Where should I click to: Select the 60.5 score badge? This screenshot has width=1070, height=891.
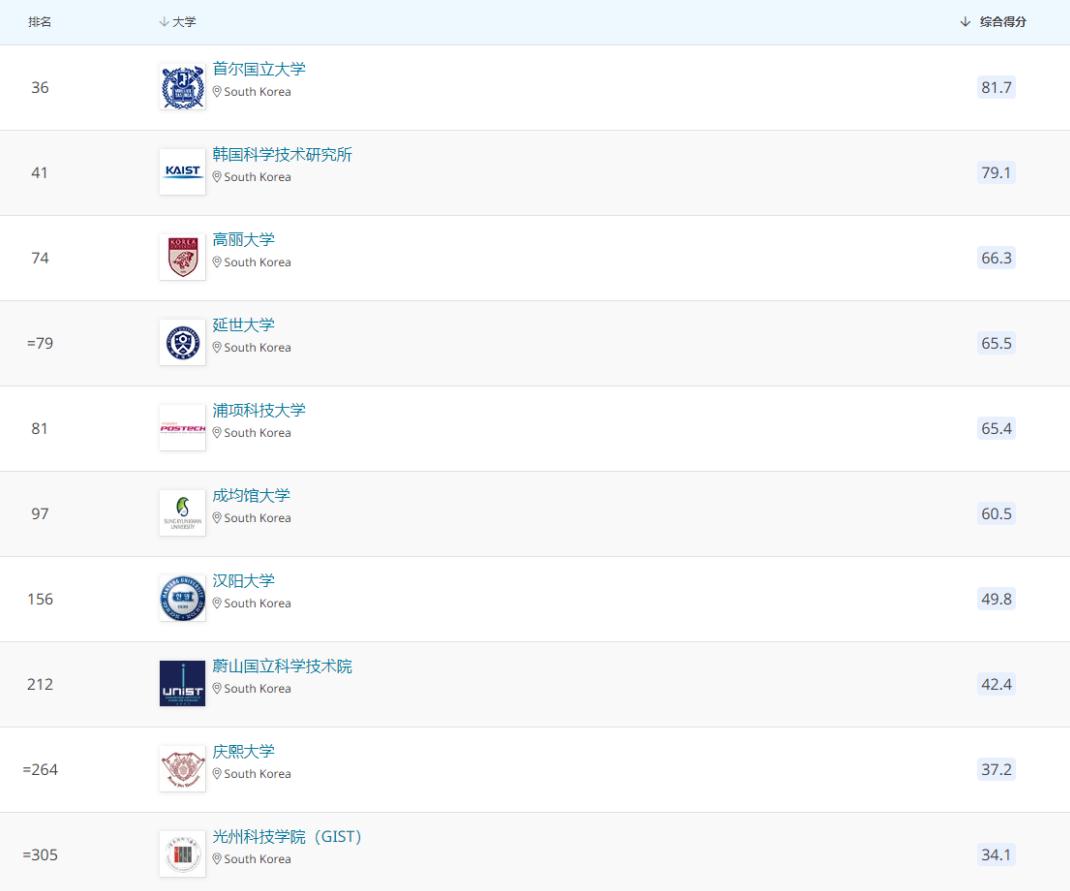tap(996, 514)
